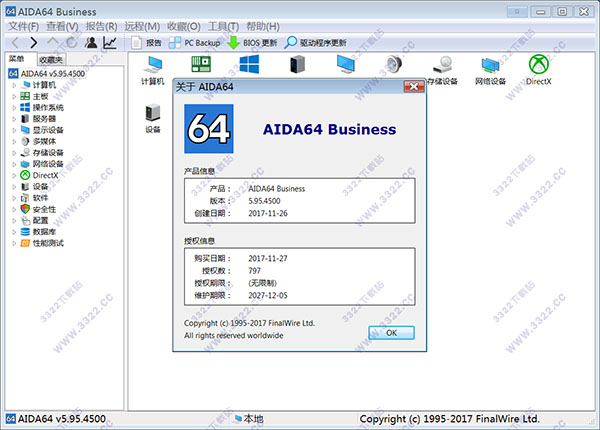Click OK in the 关于 AIDA64 dialog
Image resolution: width=600 pixels, height=430 pixels.
pyautogui.click(x=391, y=333)
